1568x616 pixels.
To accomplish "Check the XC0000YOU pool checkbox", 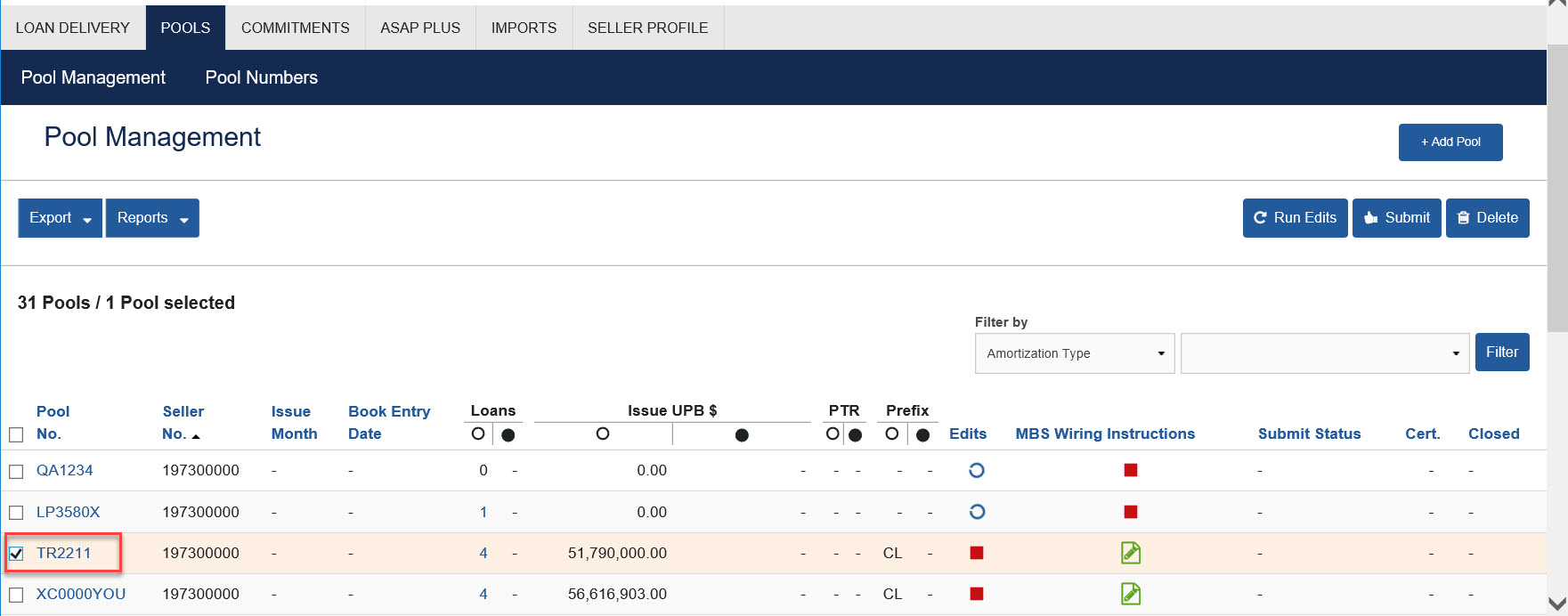I will point(16,595).
